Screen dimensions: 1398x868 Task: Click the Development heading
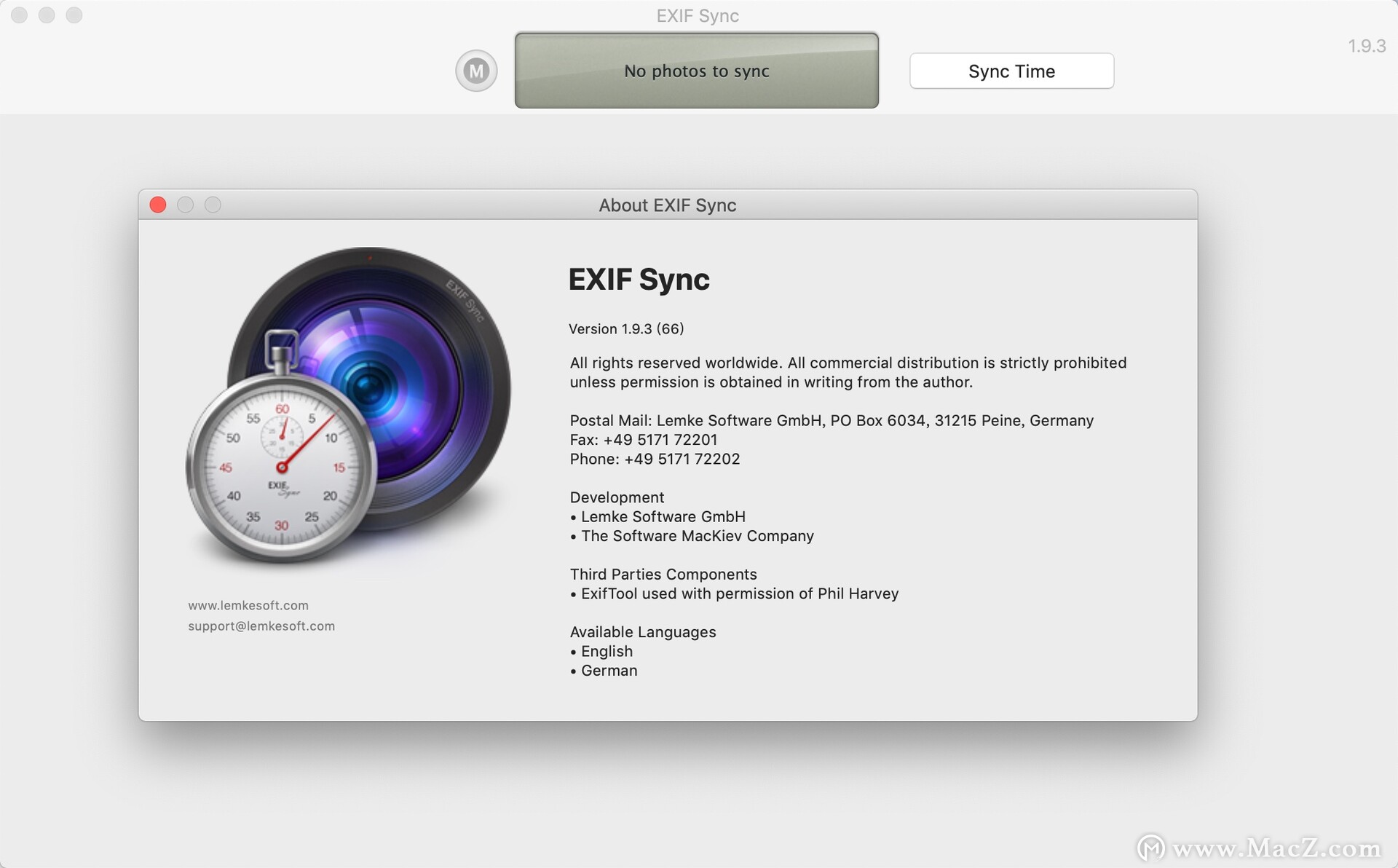[x=617, y=497]
